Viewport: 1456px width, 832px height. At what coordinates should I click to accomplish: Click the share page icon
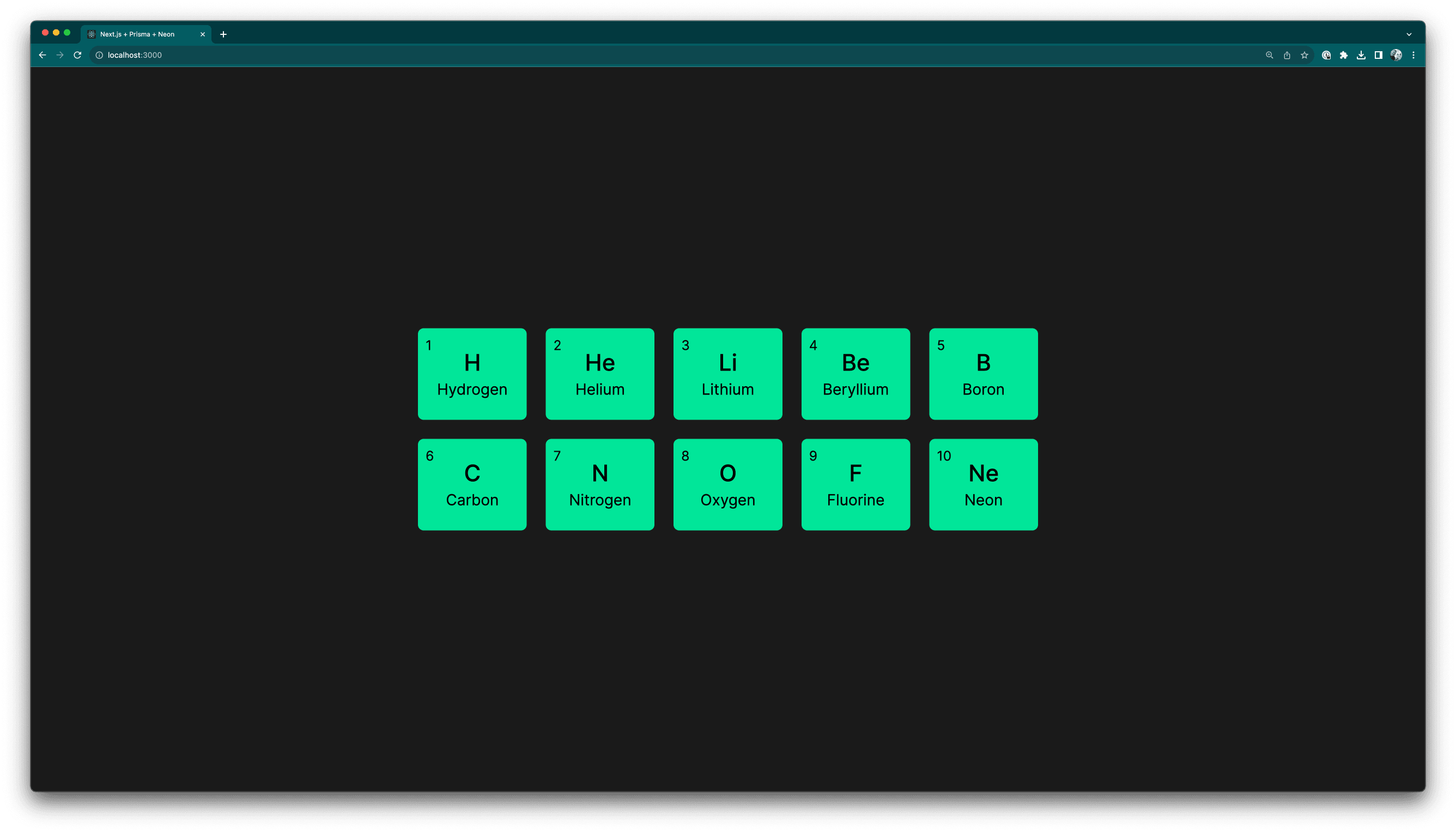(x=1287, y=55)
